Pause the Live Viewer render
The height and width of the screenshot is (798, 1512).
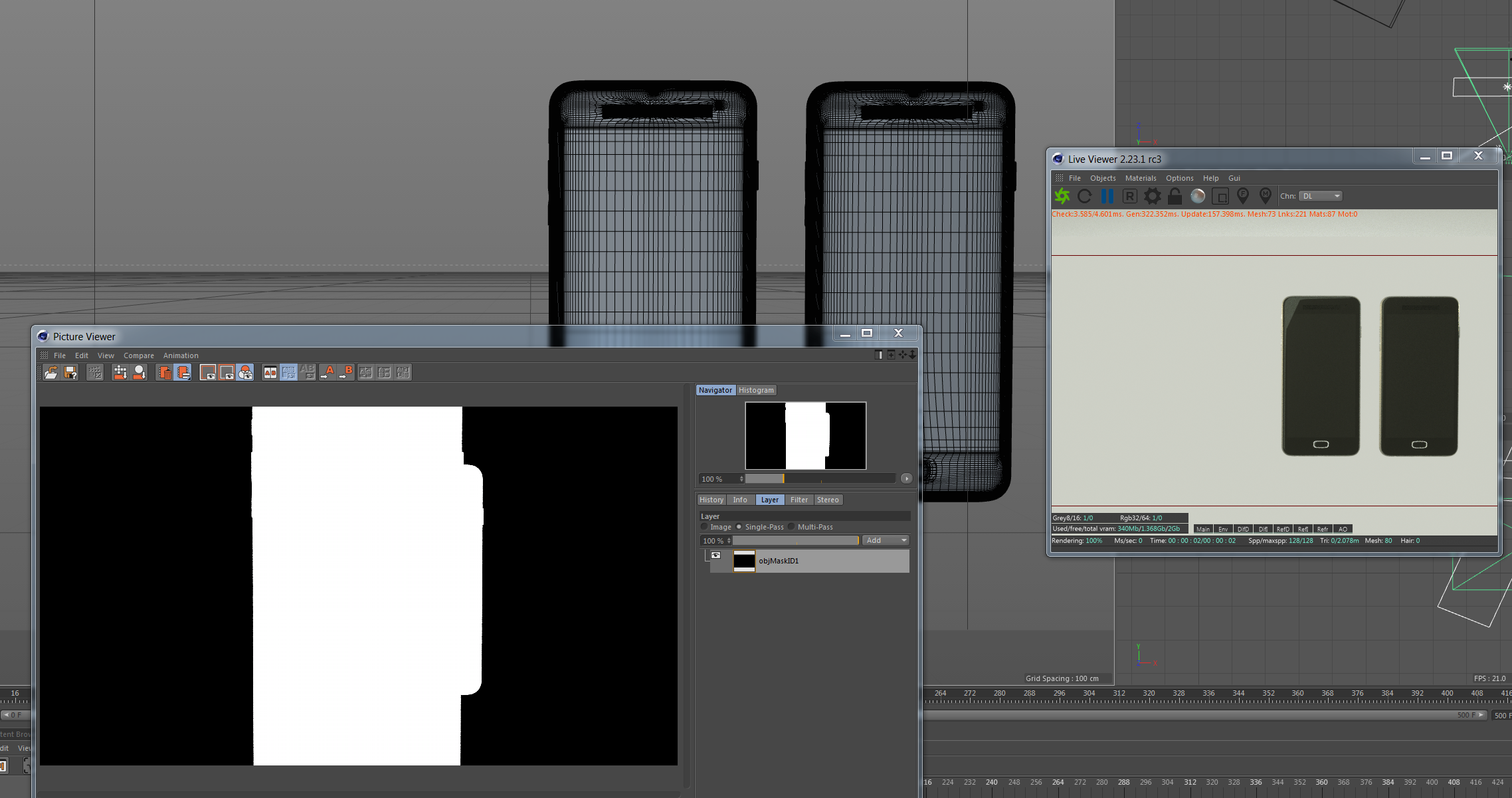(x=1107, y=196)
